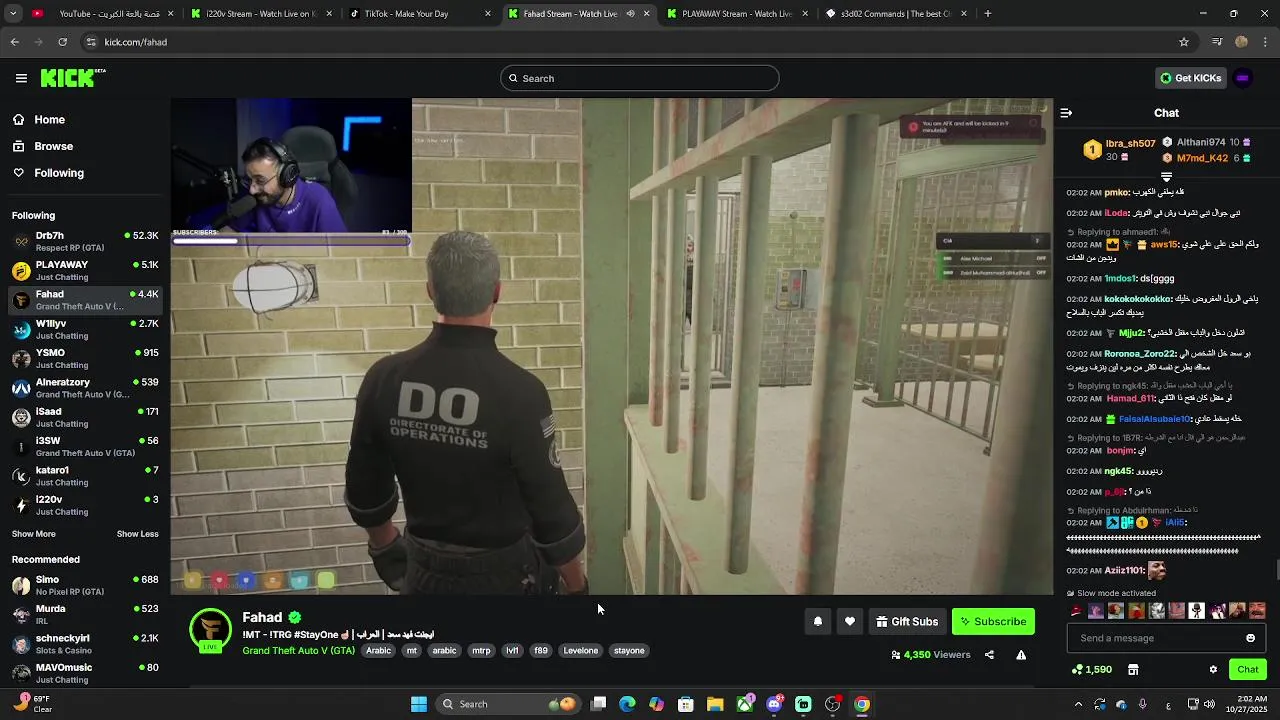Open Chrome three-dot menu
Viewport: 1280px width, 720px height.
click(x=1266, y=42)
